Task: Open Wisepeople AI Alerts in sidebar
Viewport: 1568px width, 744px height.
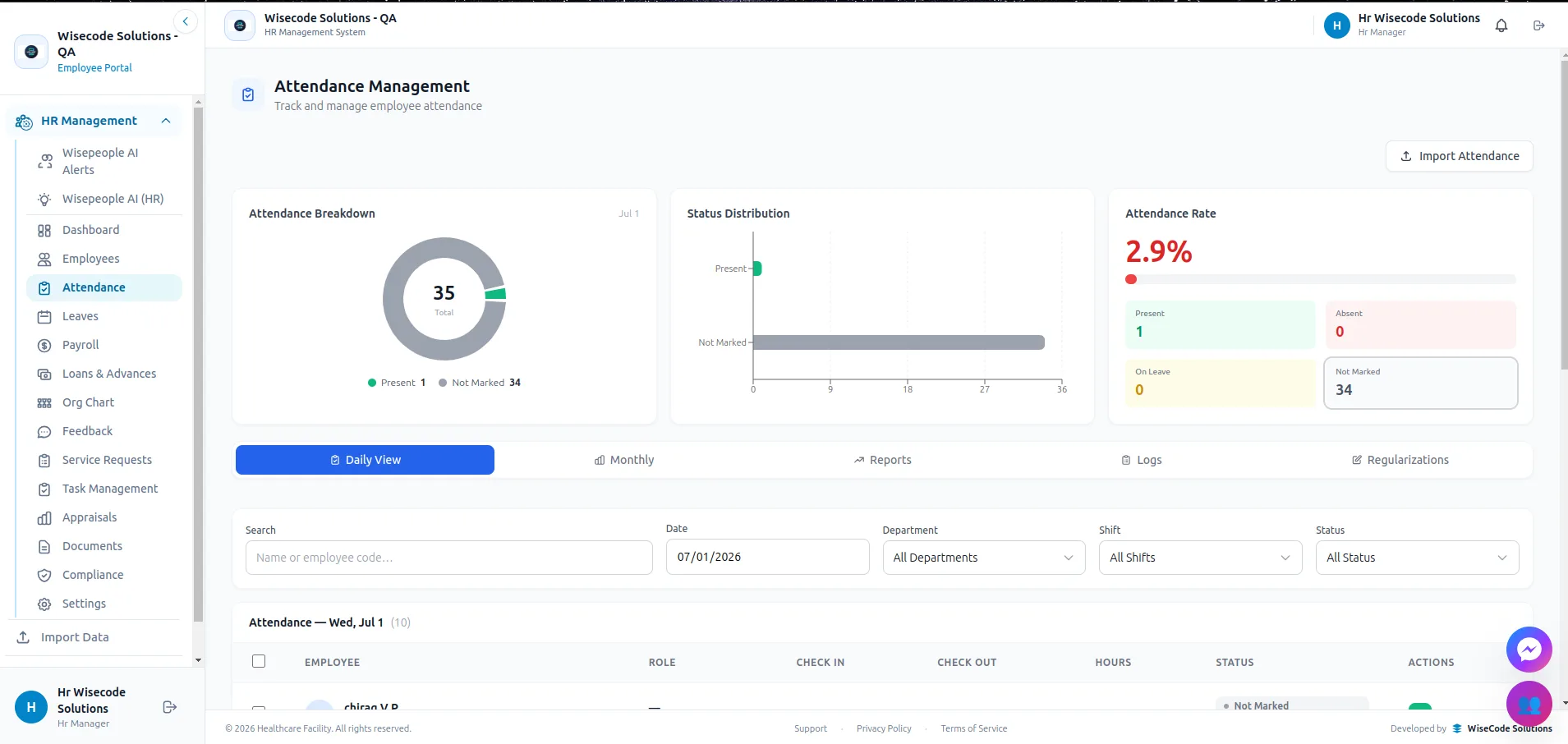Action: tap(104, 161)
